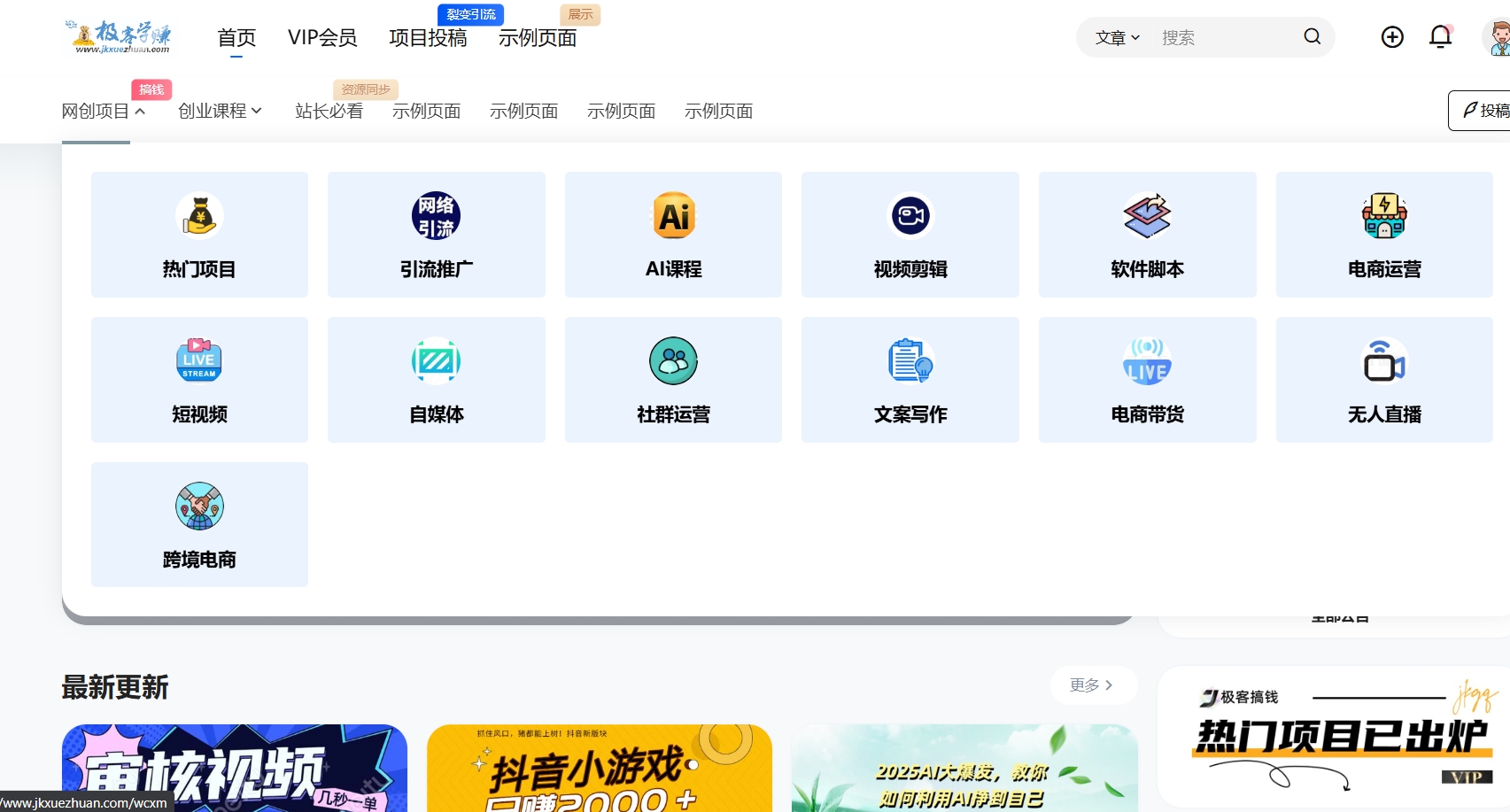Screen dimensions: 1510x812
Task: Click the 视频剪辑 category icon
Action: (910, 234)
